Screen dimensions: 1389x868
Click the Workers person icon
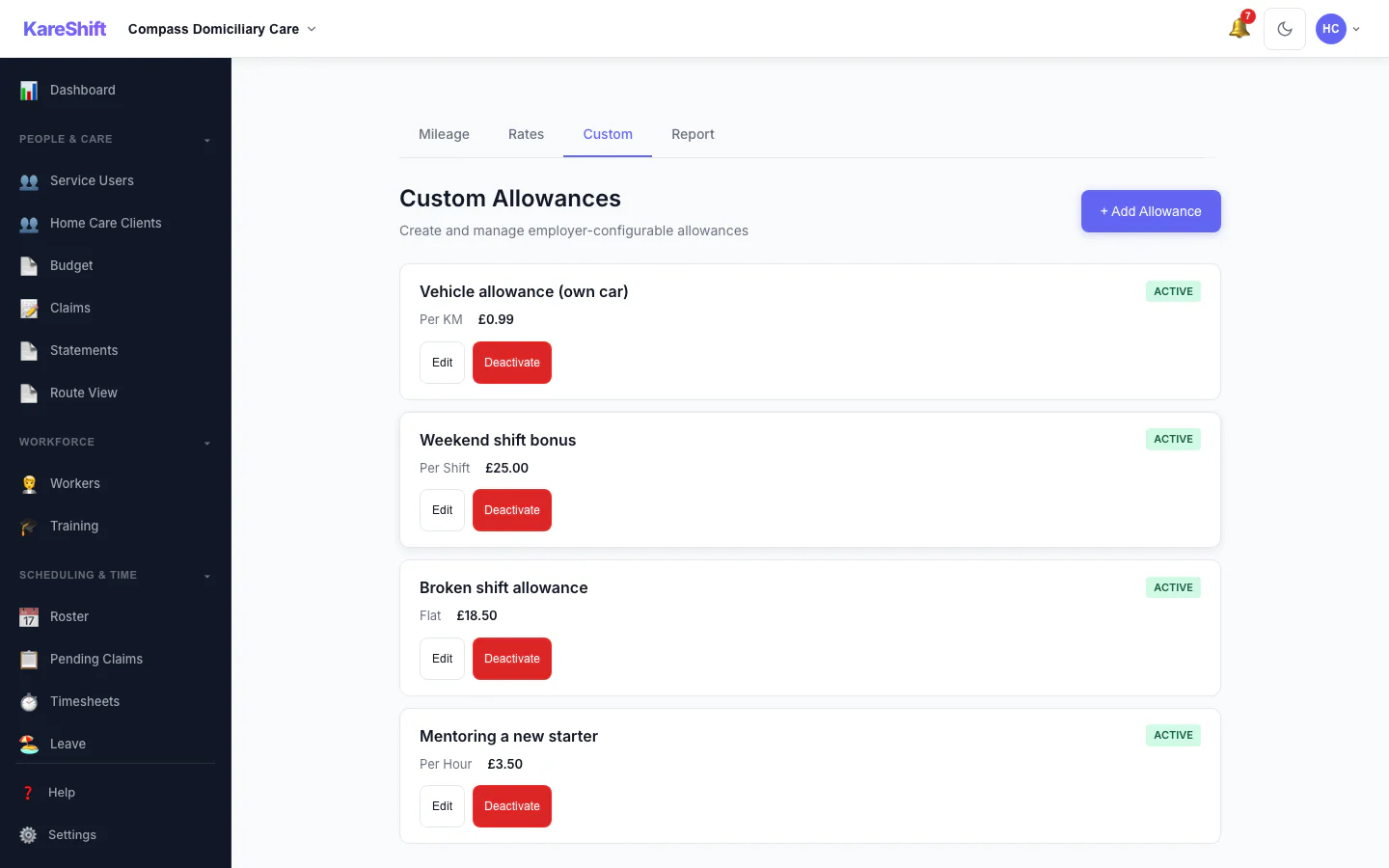29,484
